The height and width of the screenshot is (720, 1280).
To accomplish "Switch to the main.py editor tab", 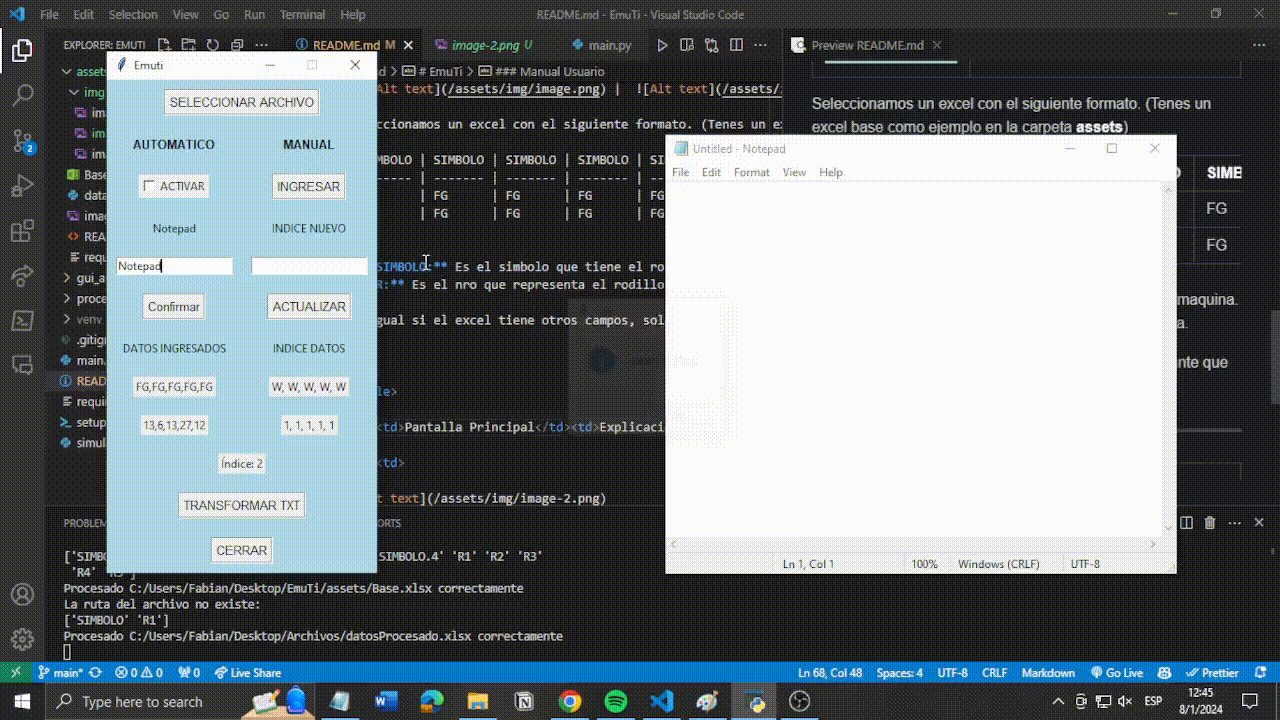I will [x=609, y=45].
